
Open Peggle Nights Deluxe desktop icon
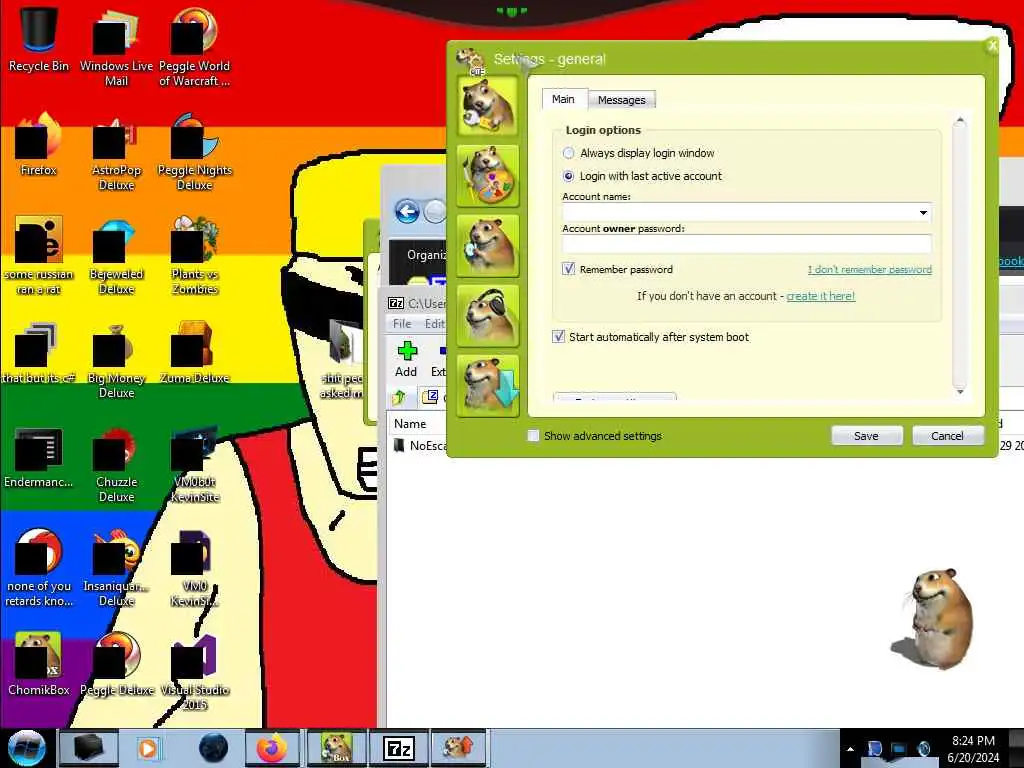pyautogui.click(x=194, y=152)
